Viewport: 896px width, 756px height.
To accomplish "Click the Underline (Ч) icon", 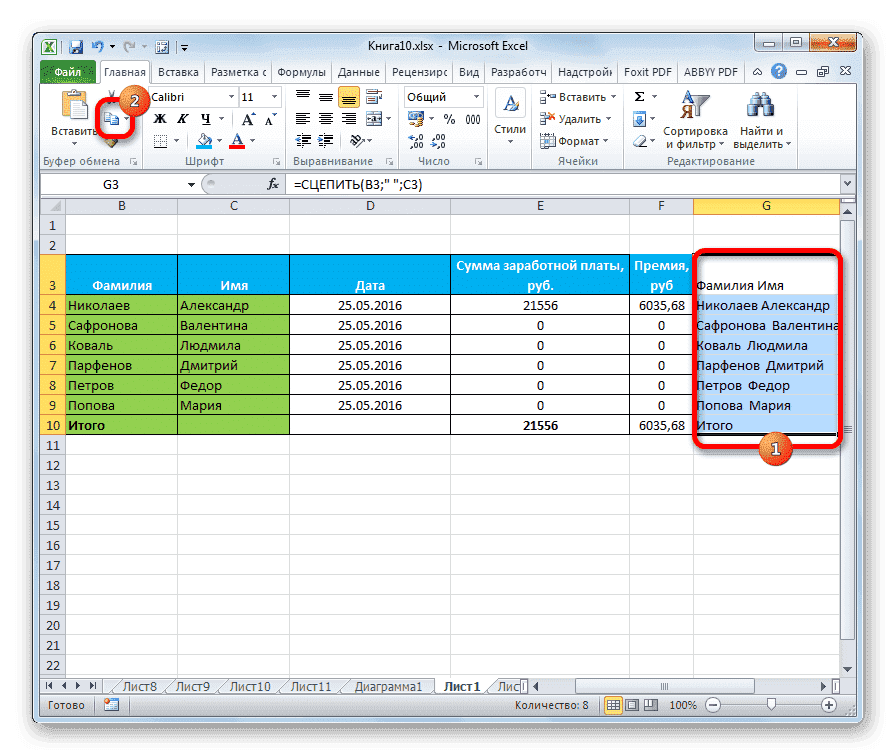I will [206, 119].
